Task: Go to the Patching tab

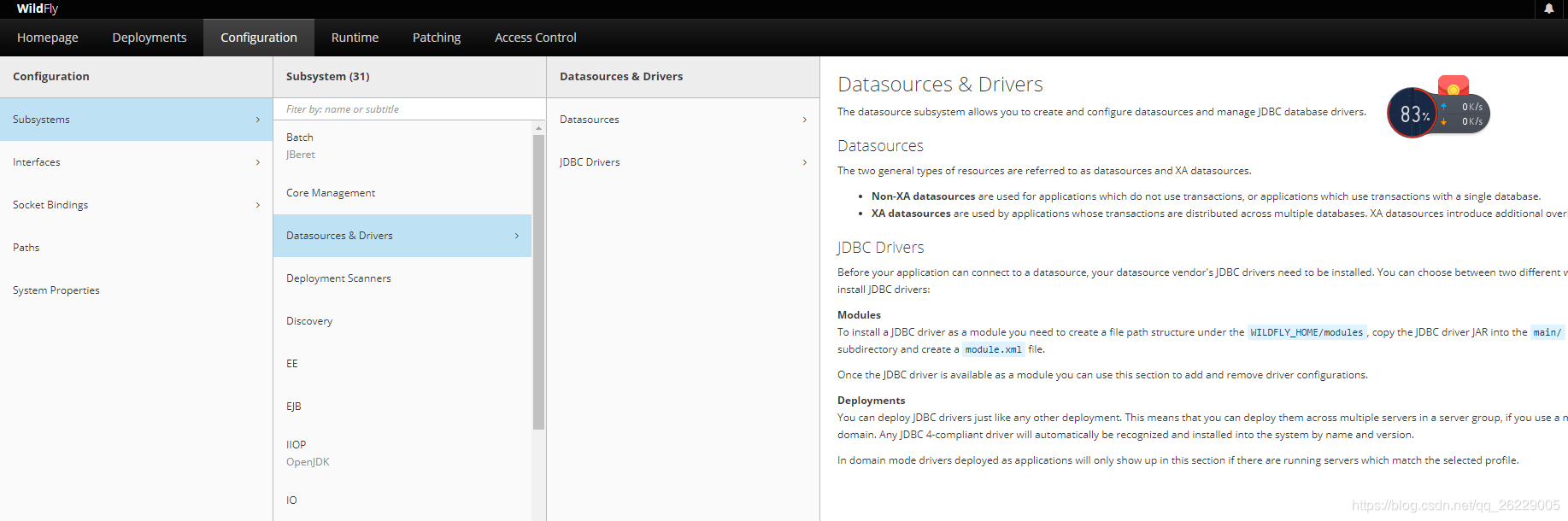Action: coord(437,38)
